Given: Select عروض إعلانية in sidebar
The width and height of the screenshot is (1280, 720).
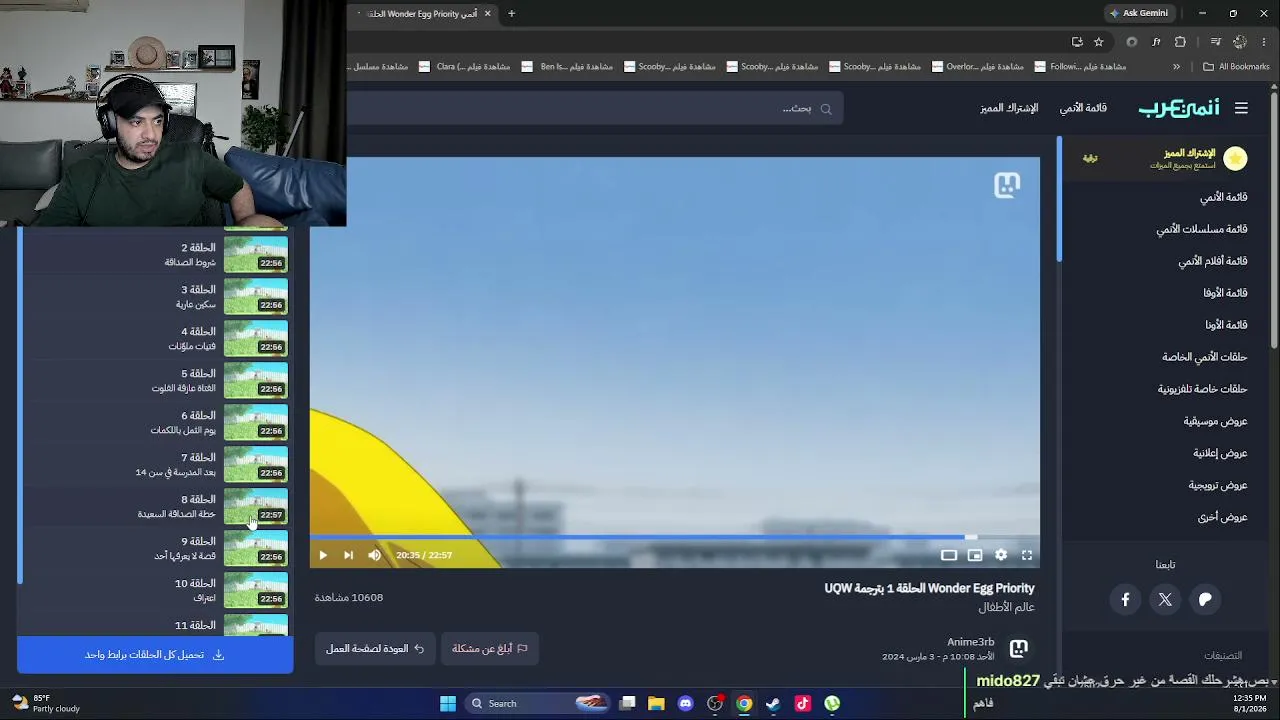Looking at the screenshot, I should (x=1220, y=453).
